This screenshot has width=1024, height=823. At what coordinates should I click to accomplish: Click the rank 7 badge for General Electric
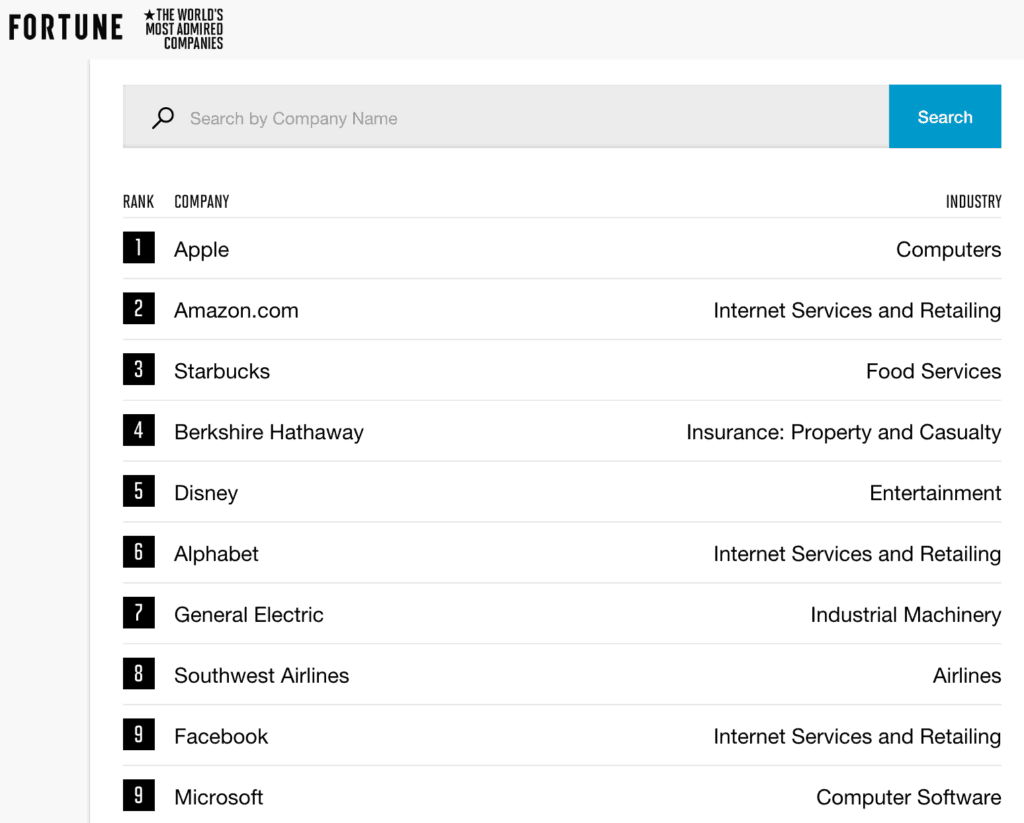138,613
